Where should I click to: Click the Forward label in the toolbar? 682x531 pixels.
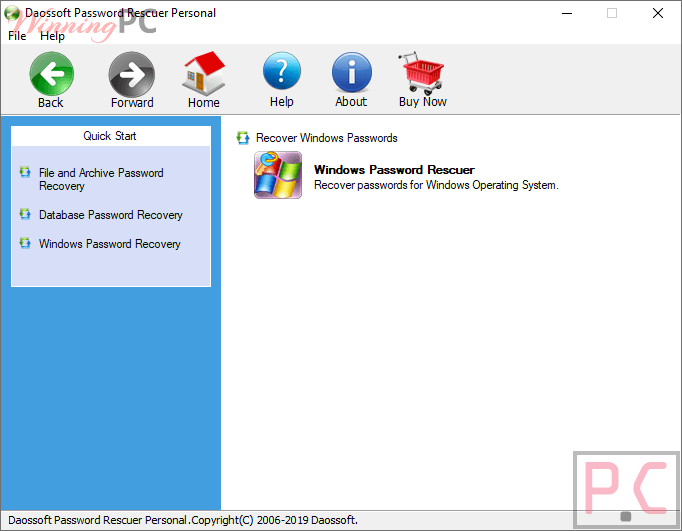tap(132, 103)
